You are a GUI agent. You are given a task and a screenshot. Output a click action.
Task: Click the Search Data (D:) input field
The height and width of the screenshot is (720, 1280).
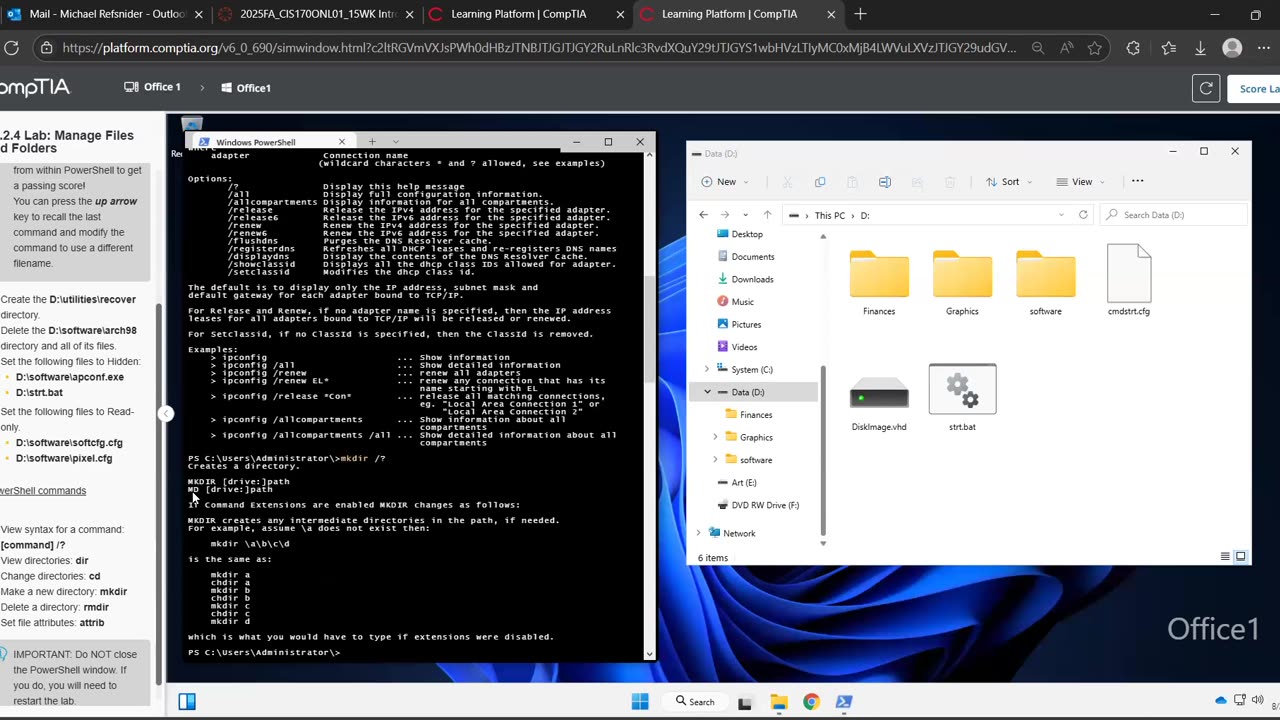click(1174, 215)
